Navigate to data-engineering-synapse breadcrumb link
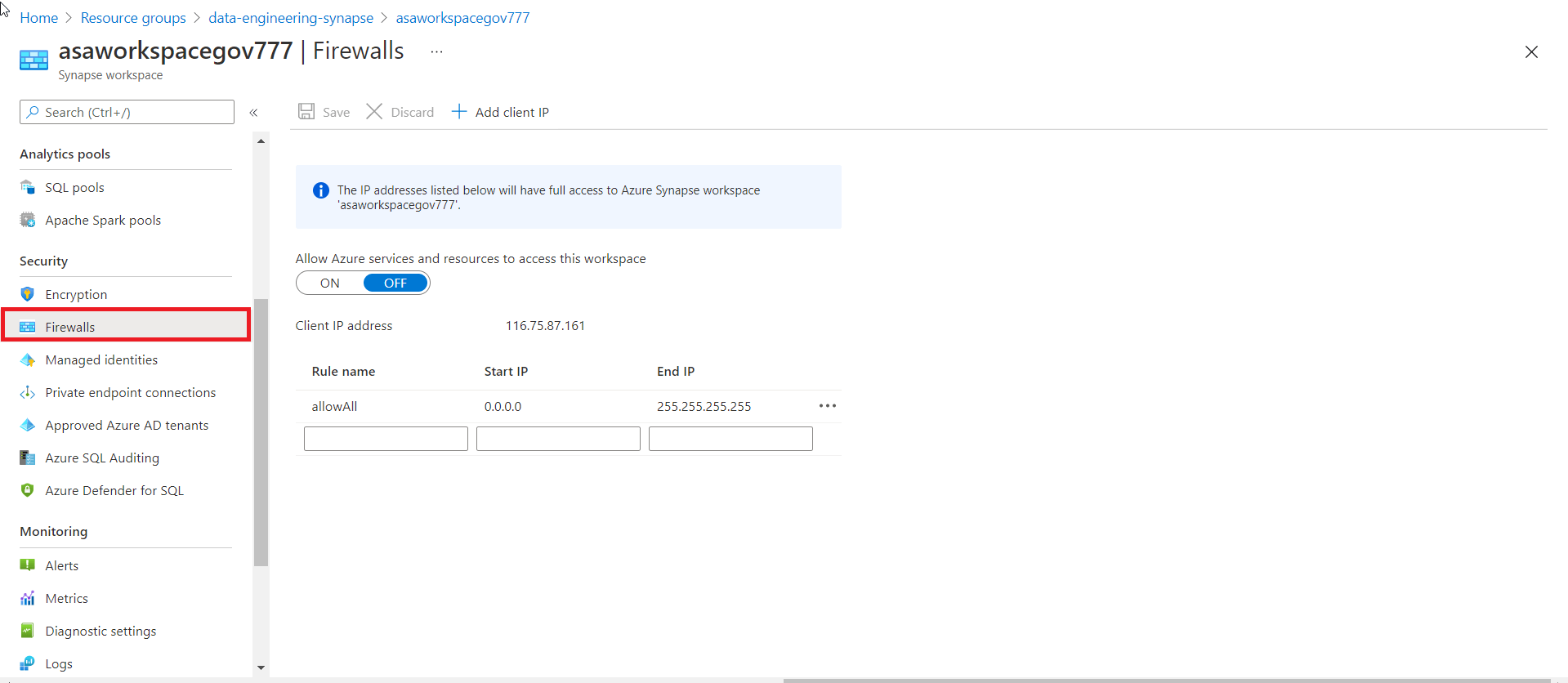 (x=291, y=18)
